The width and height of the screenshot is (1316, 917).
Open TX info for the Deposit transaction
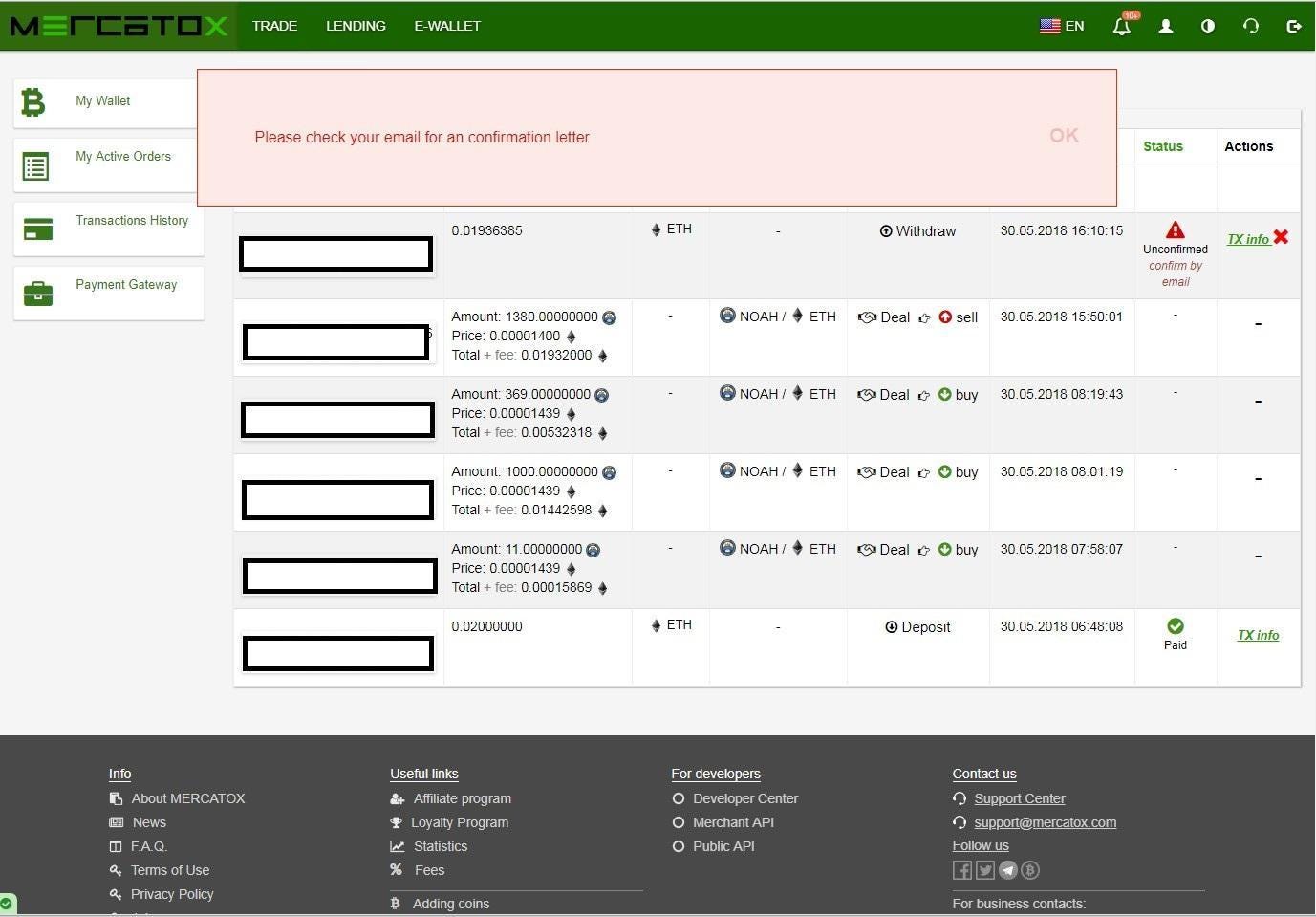[x=1258, y=635]
